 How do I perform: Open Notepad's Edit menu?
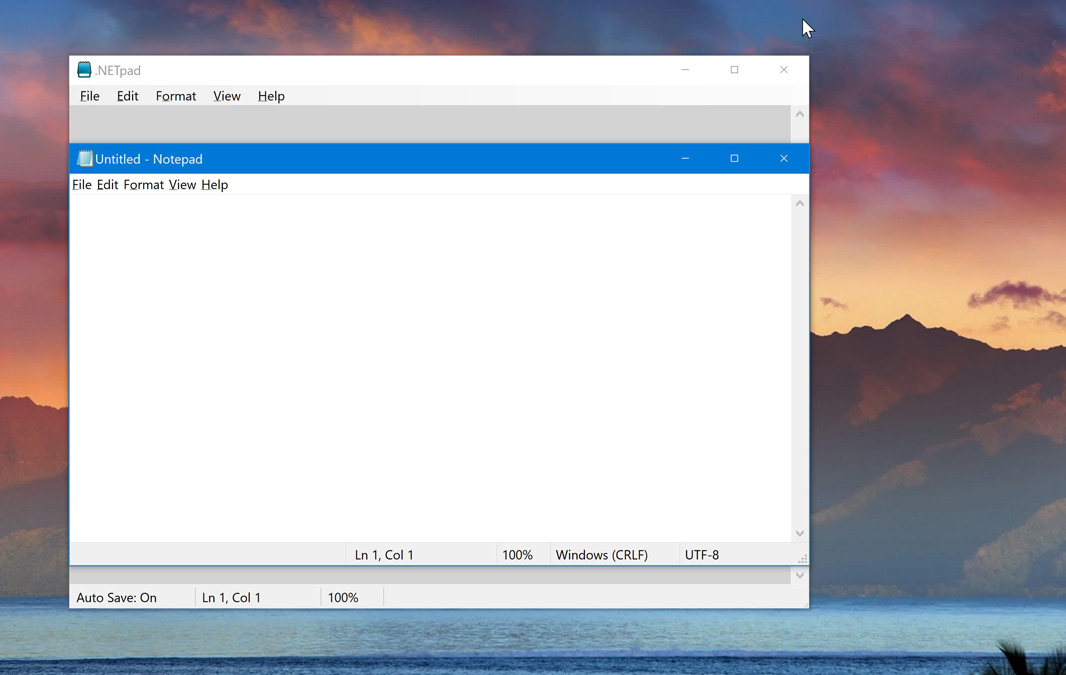[107, 185]
